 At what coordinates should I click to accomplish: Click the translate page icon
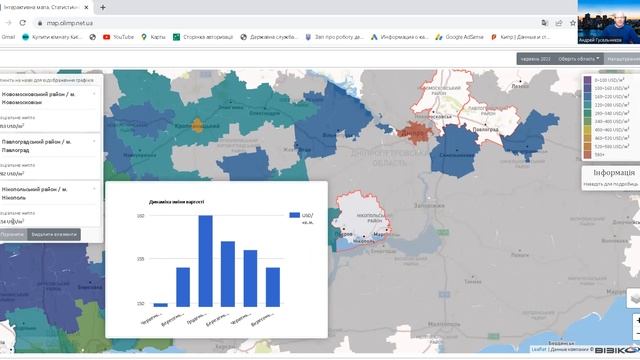tap(544, 23)
